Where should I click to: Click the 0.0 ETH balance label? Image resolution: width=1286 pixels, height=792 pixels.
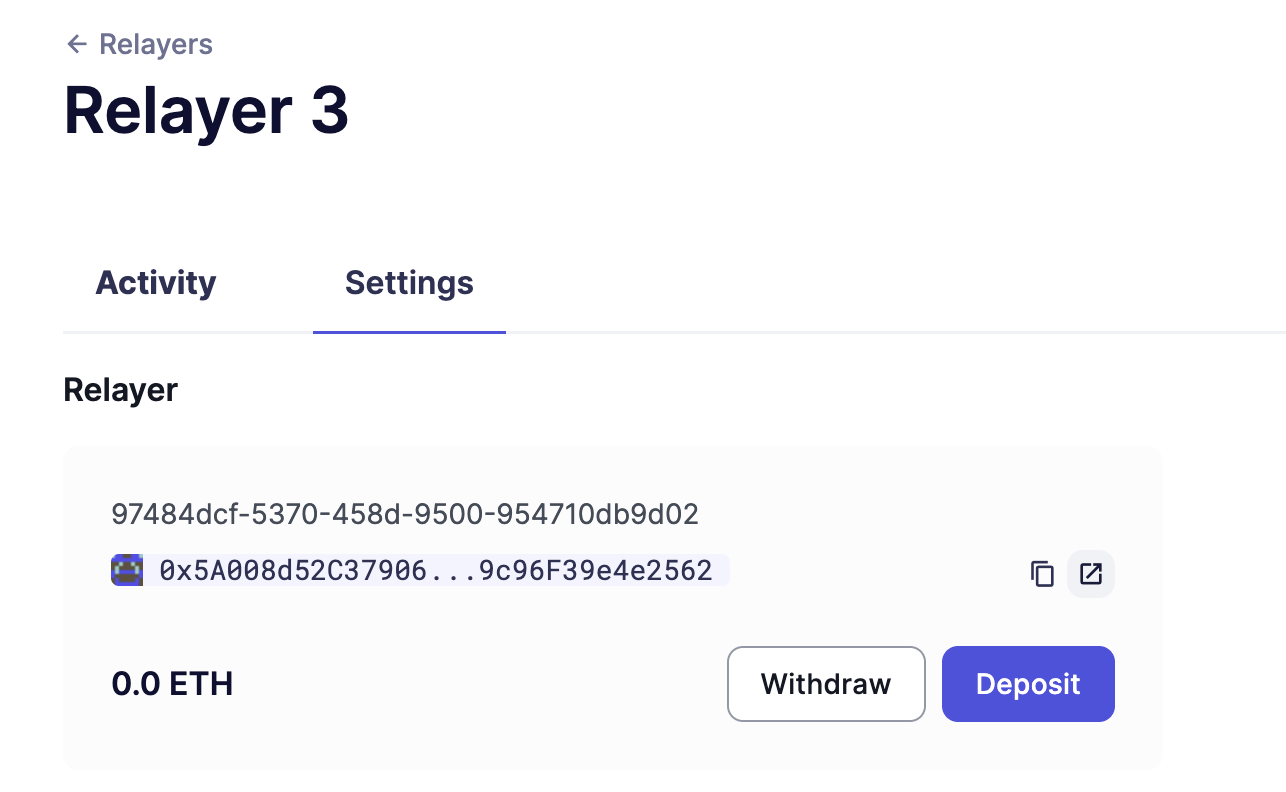coord(173,684)
